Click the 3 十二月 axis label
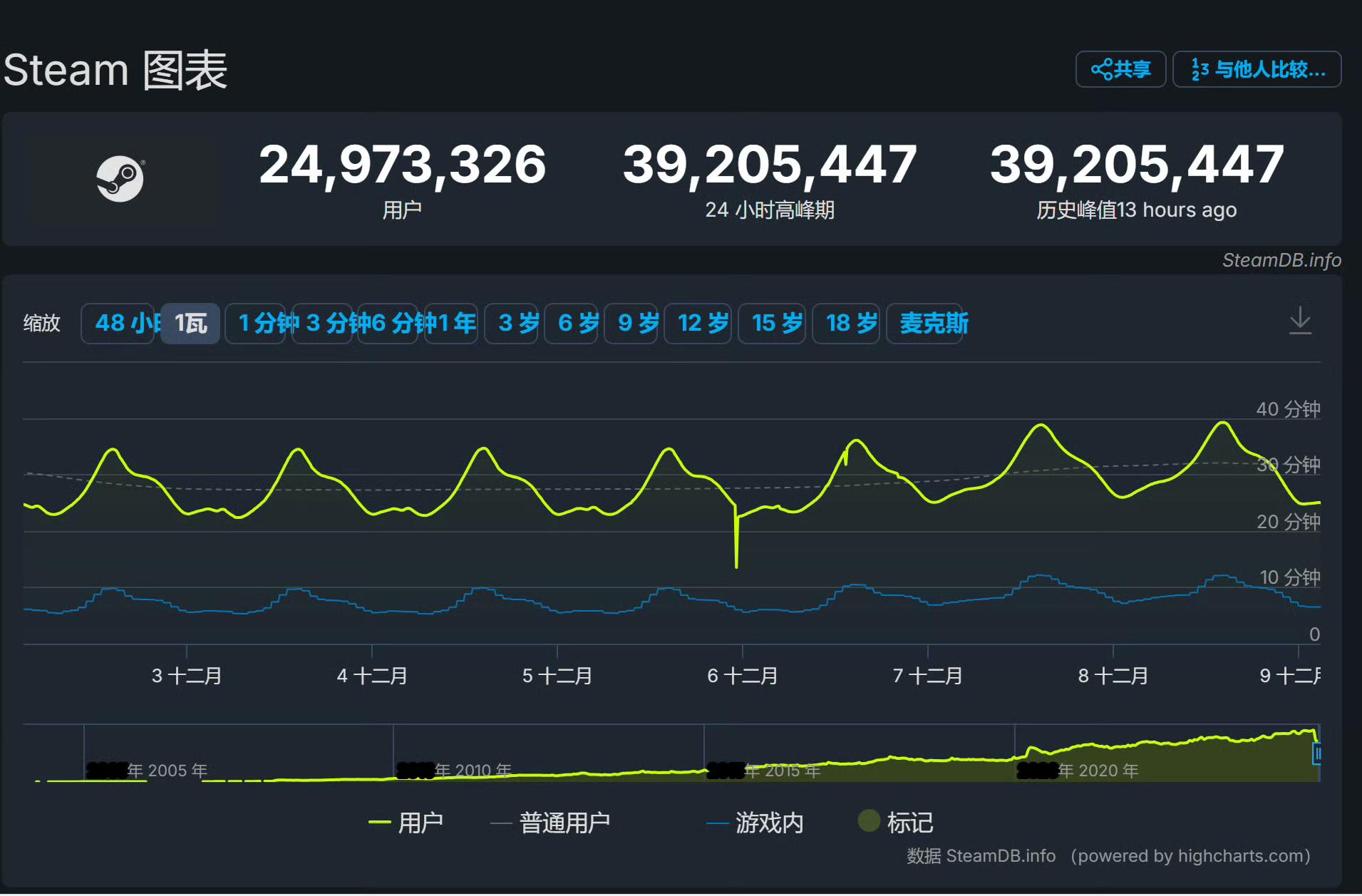Viewport: 1362px width, 896px height. [x=186, y=676]
